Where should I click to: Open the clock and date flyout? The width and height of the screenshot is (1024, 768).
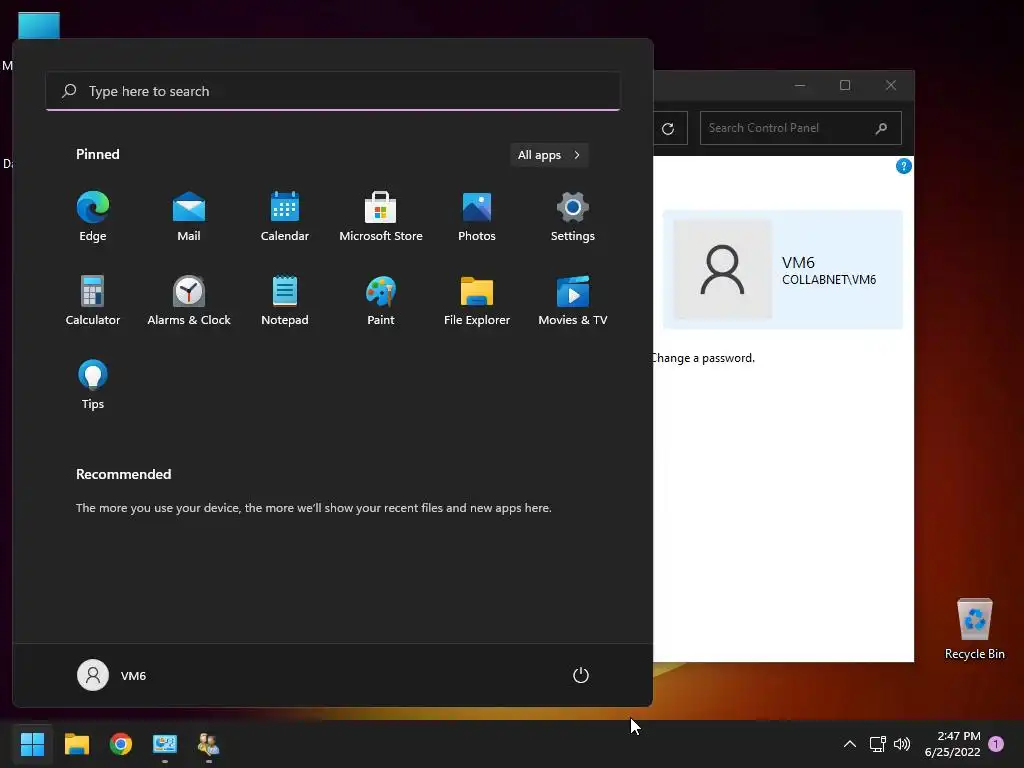pyautogui.click(x=952, y=744)
